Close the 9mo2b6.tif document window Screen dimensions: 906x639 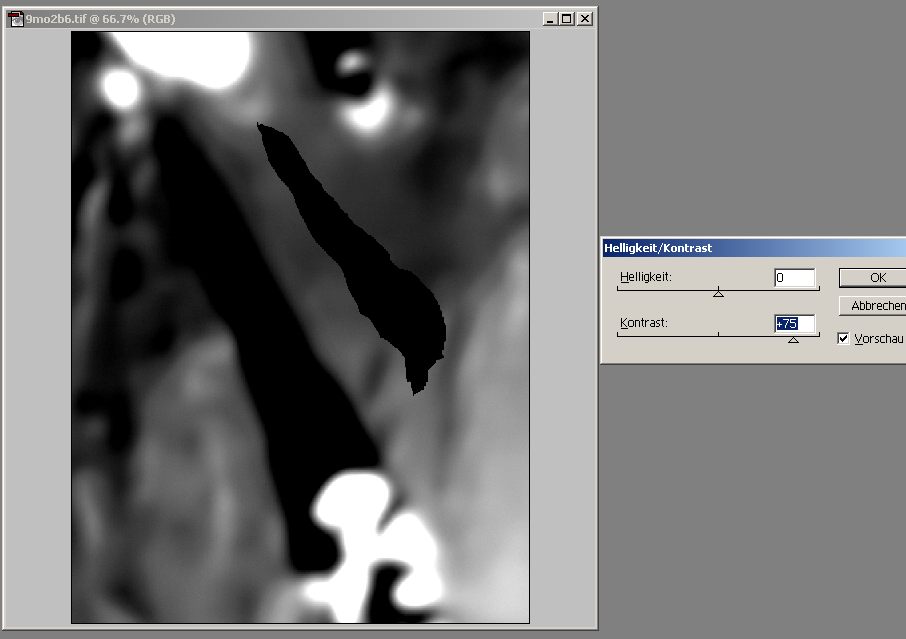[x=584, y=18]
